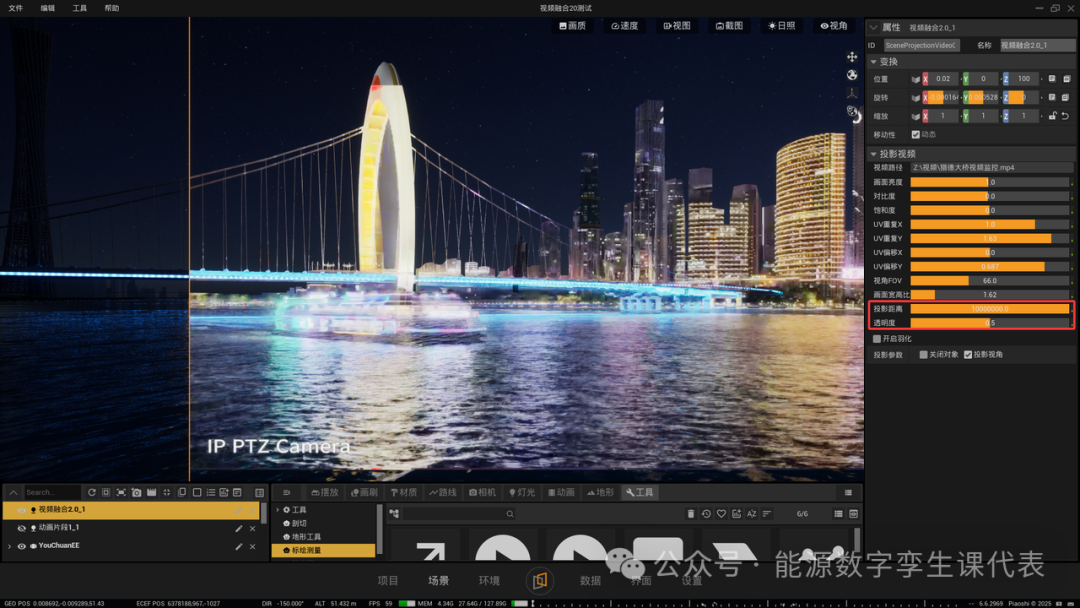Open the 文件 menu

16,8
